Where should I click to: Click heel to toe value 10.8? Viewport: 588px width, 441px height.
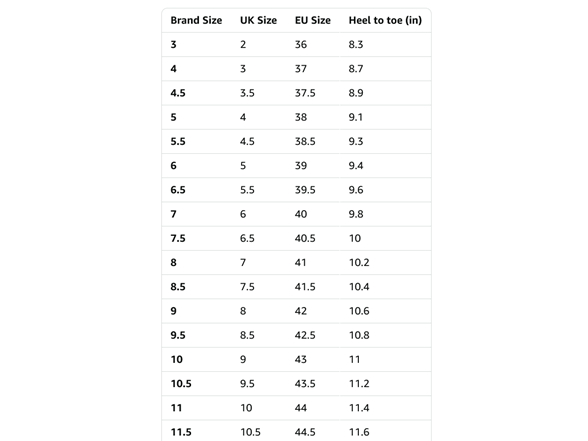pos(359,335)
